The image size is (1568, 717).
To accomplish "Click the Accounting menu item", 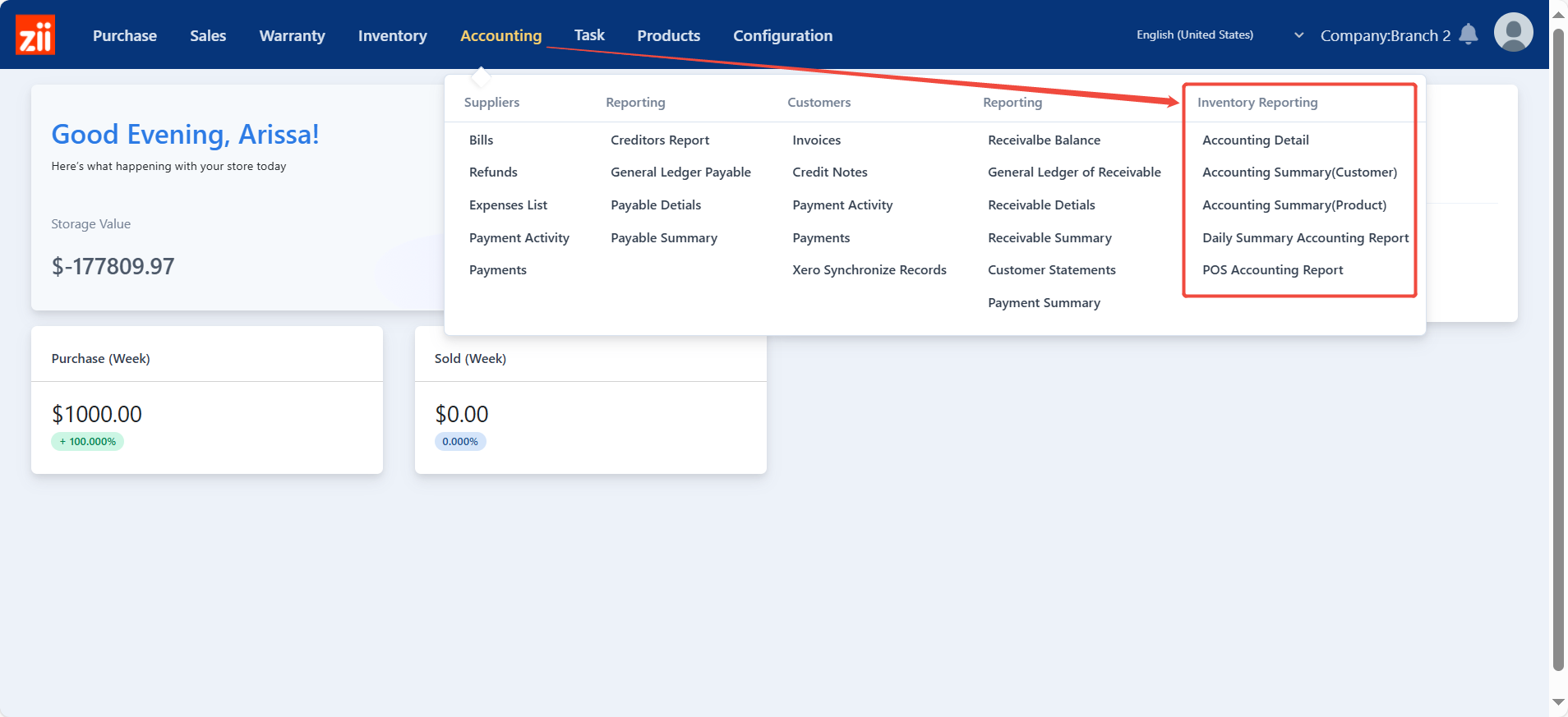I will 501,35.
